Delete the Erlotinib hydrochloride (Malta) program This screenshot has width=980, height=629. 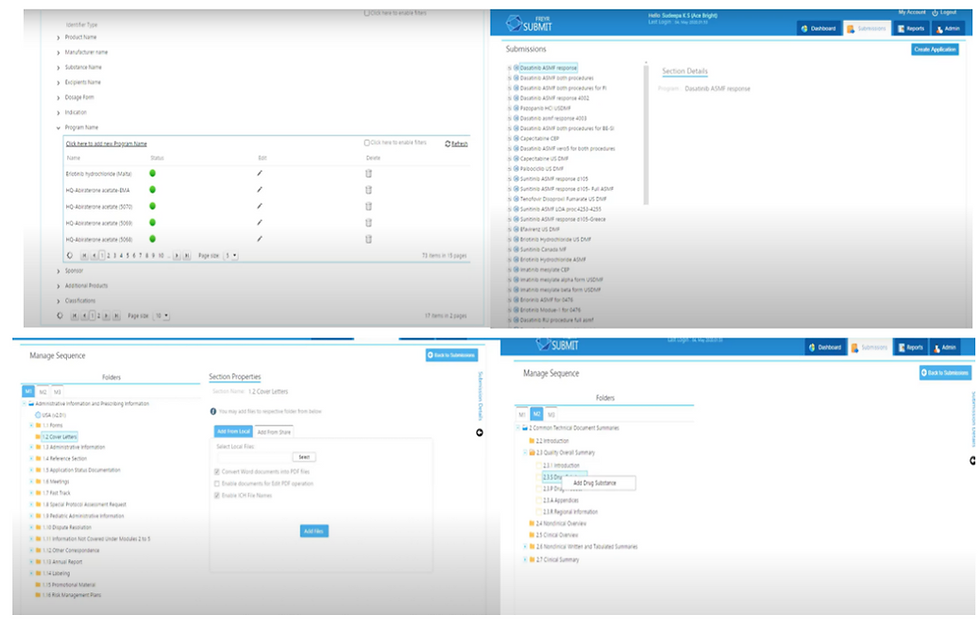369,173
